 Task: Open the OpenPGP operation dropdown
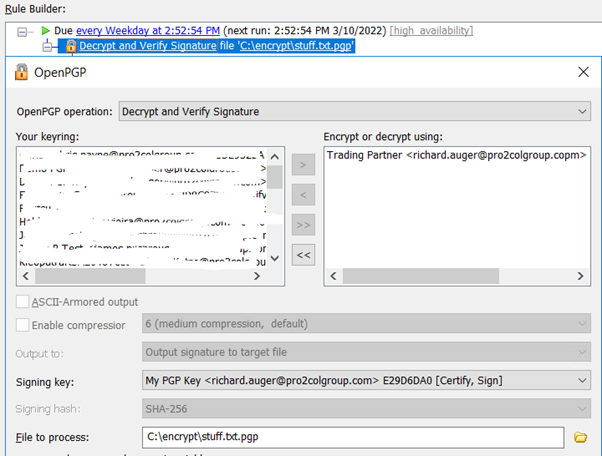coord(355,111)
